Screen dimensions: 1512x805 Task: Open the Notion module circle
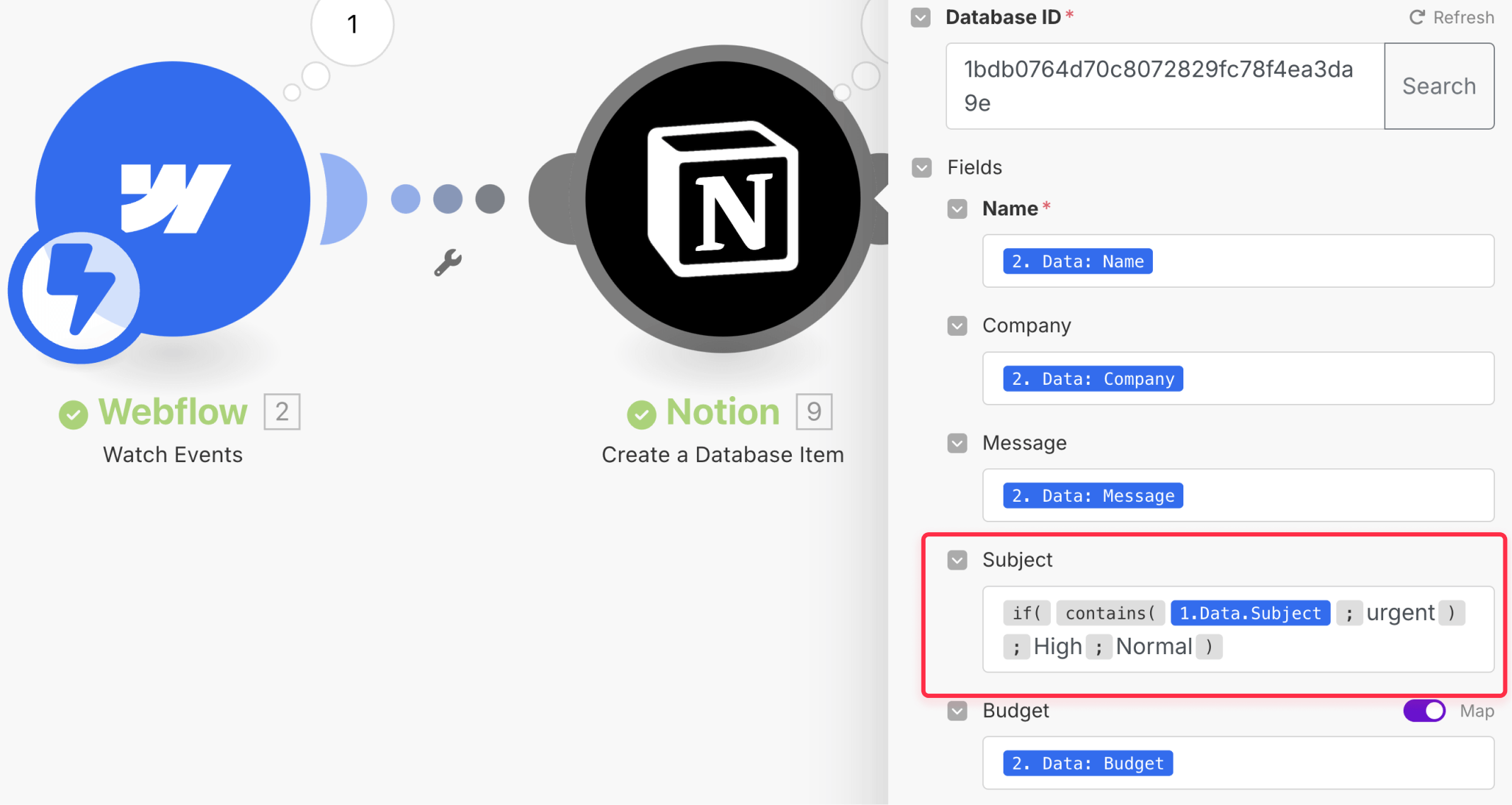coord(723,199)
